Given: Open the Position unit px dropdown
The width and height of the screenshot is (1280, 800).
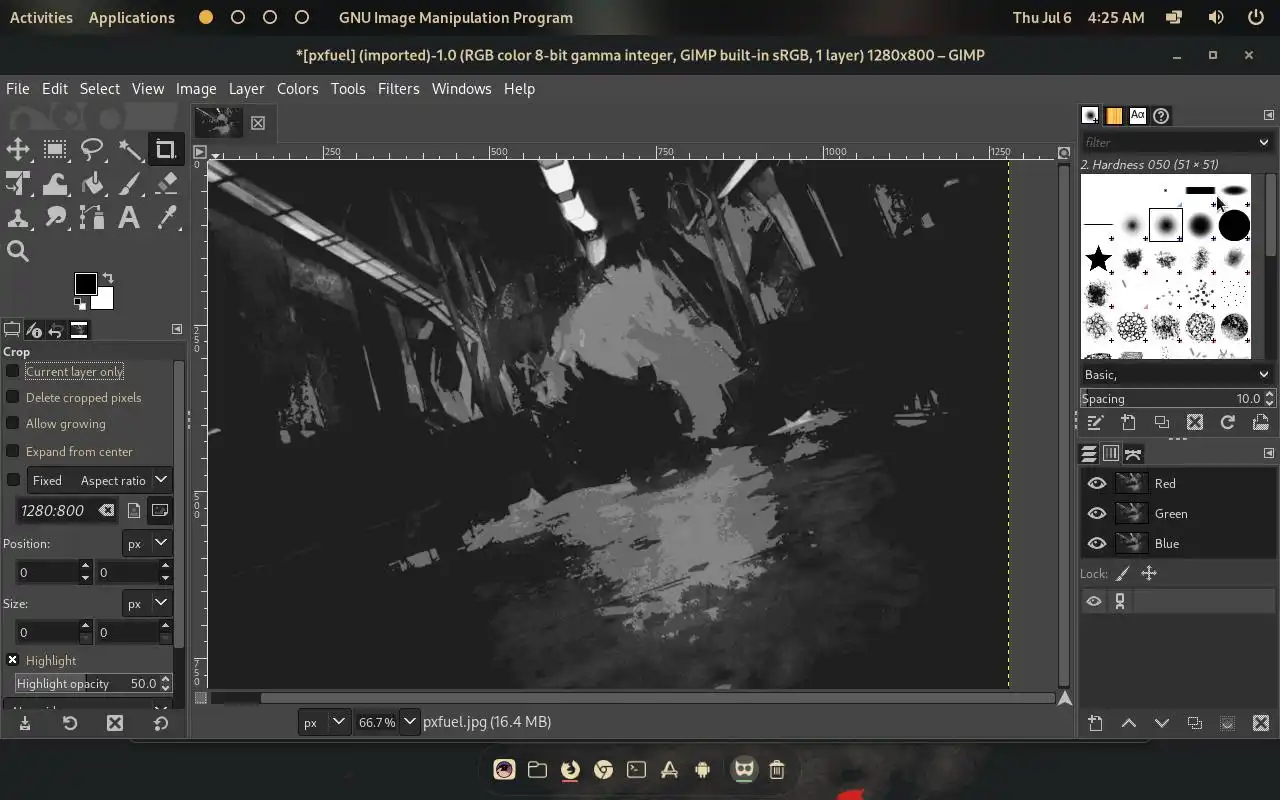Looking at the screenshot, I should coord(147,543).
